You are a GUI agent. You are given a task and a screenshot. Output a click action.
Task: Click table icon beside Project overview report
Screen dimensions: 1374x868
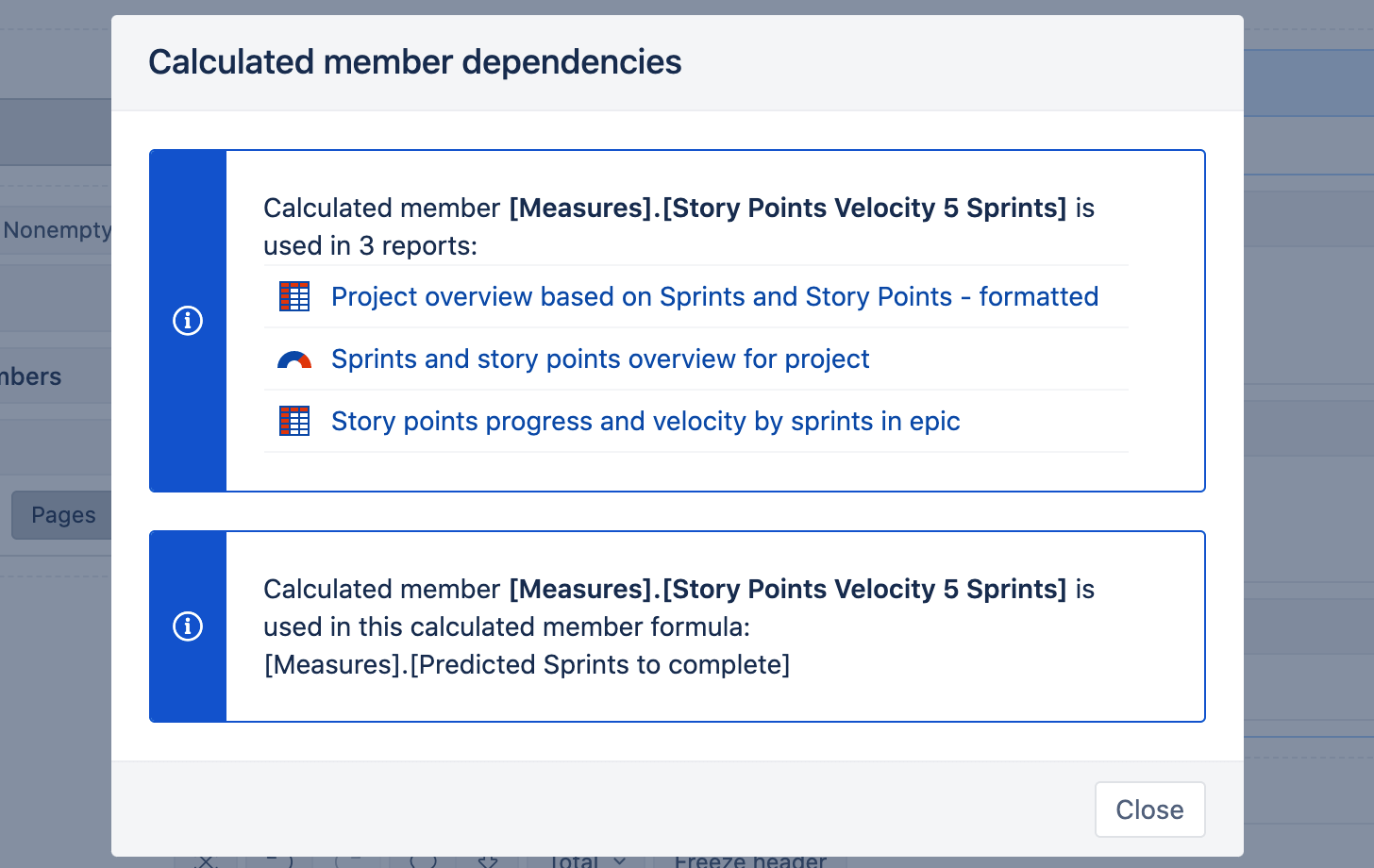[x=294, y=296]
